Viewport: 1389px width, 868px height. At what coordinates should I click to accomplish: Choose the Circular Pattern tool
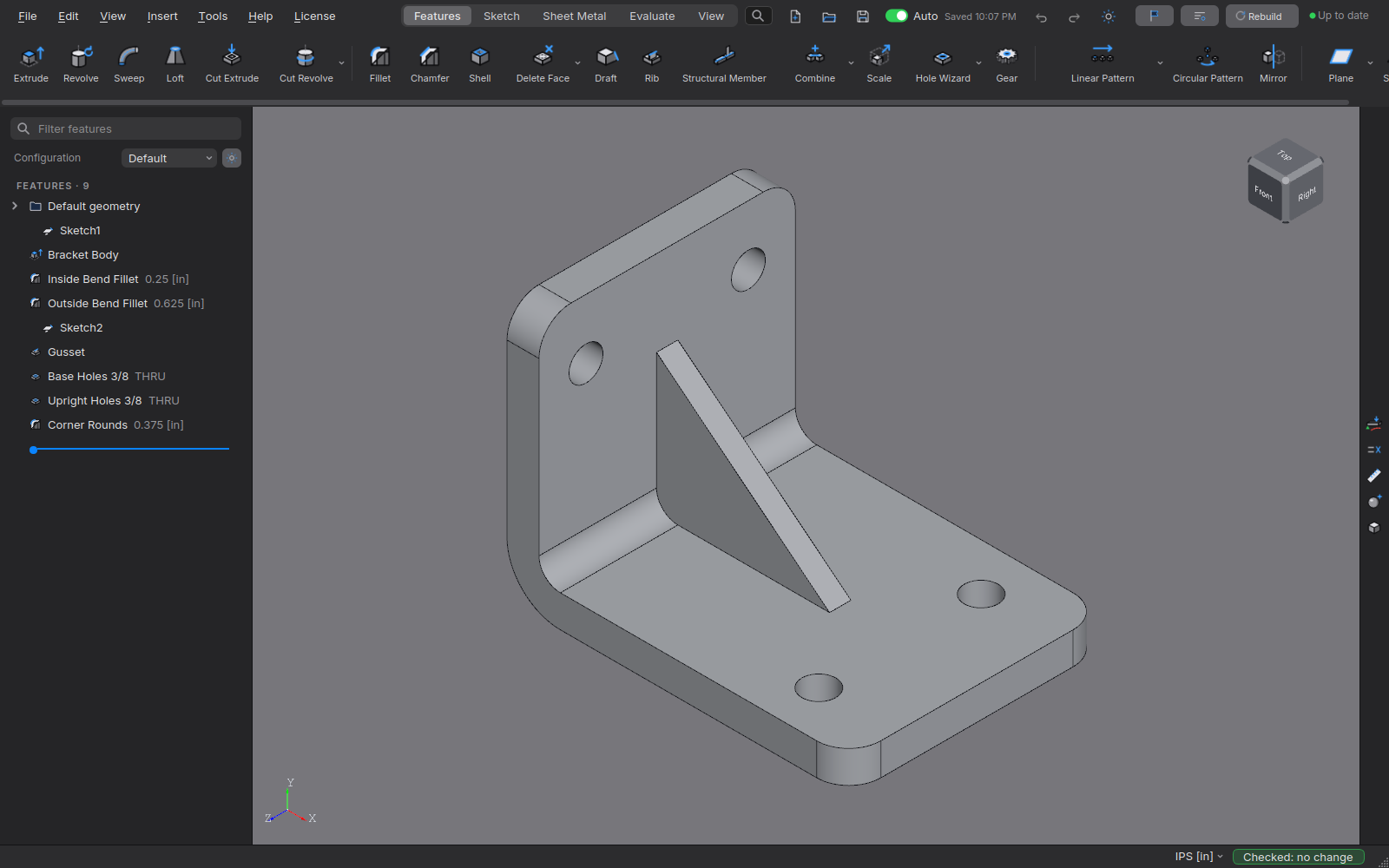[1208, 65]
